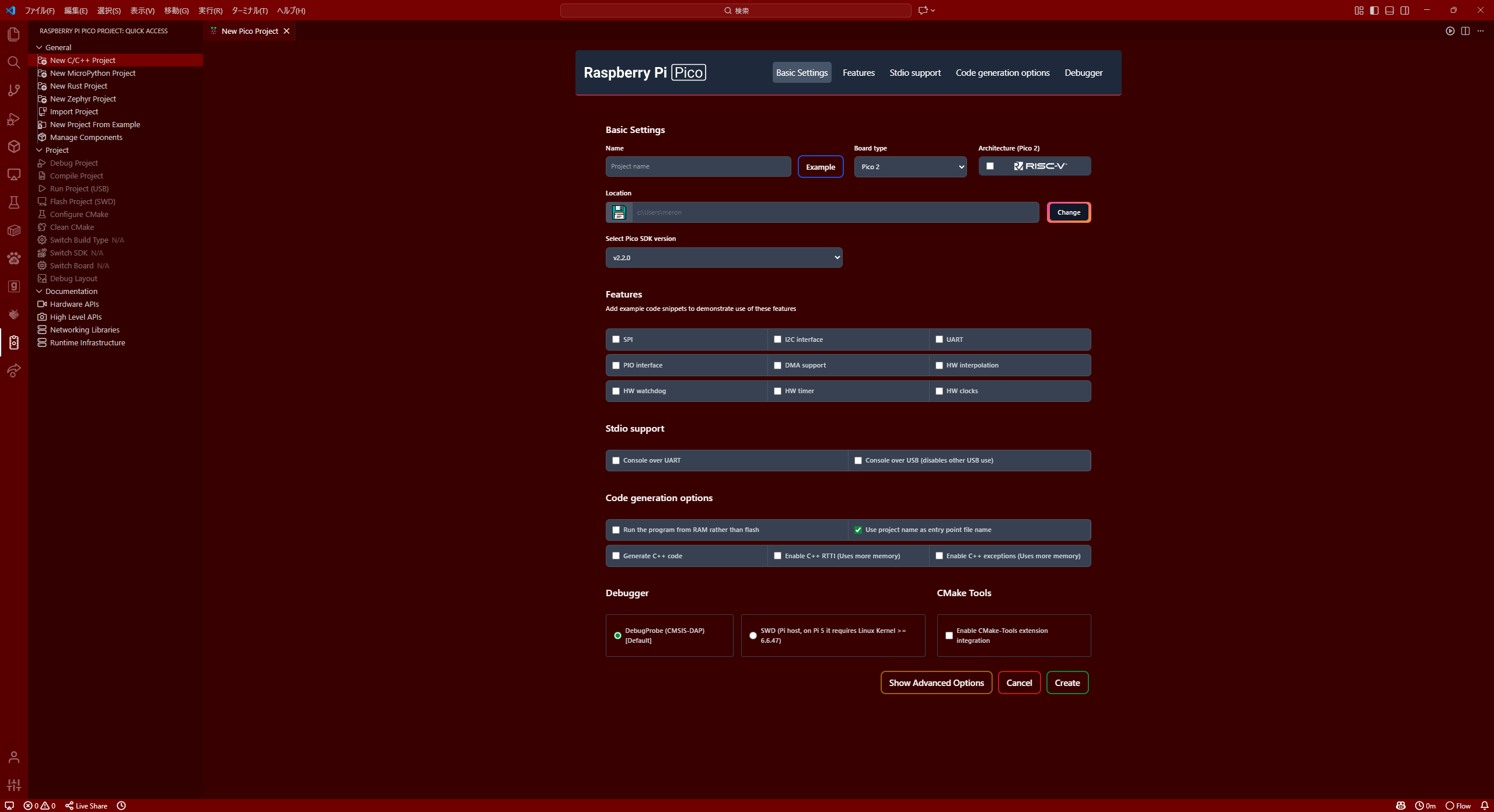
Task: Open the Accounts icon in activity bar
Action: pyautogui.click(x=13, y=757)
